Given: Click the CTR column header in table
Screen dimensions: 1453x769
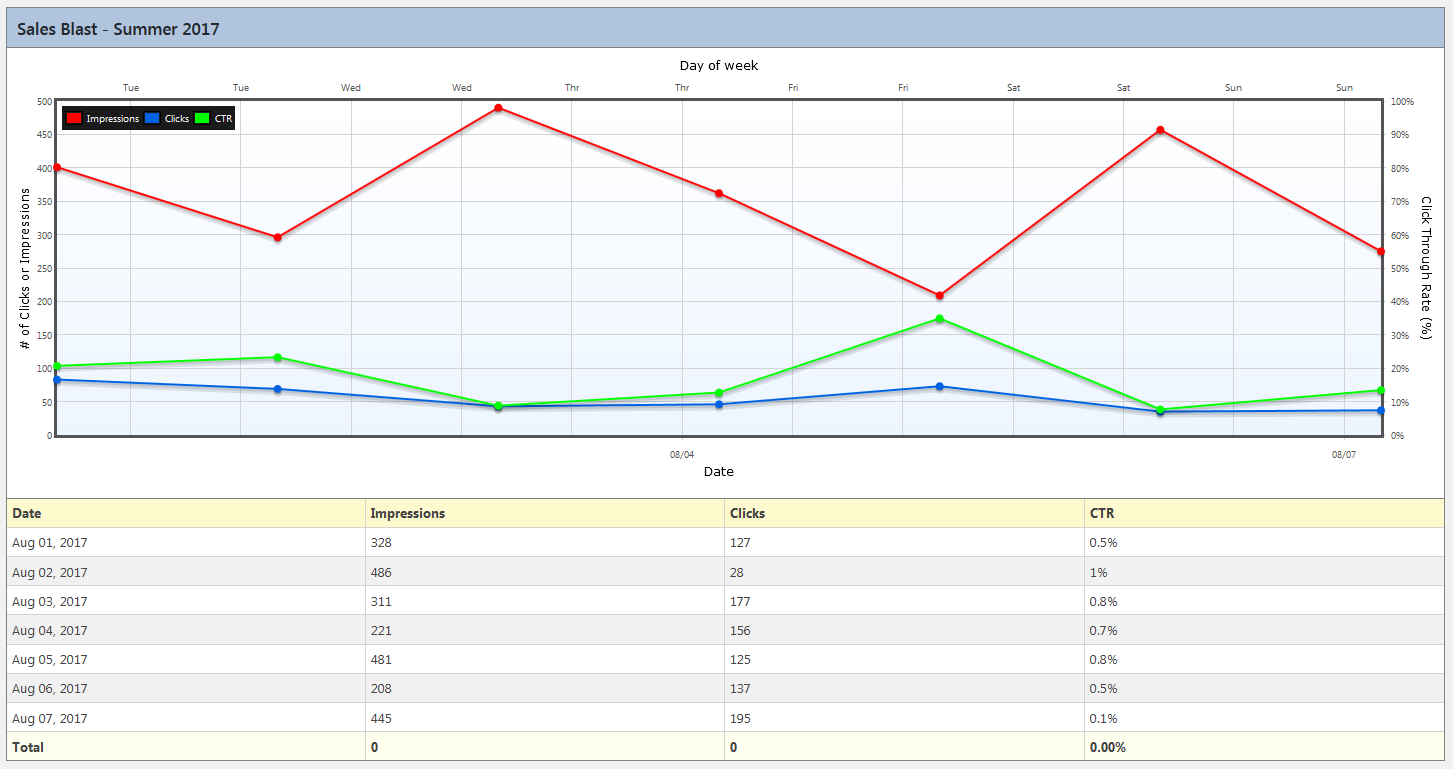Looking at the screenshot, I should tap(1101, 513).
